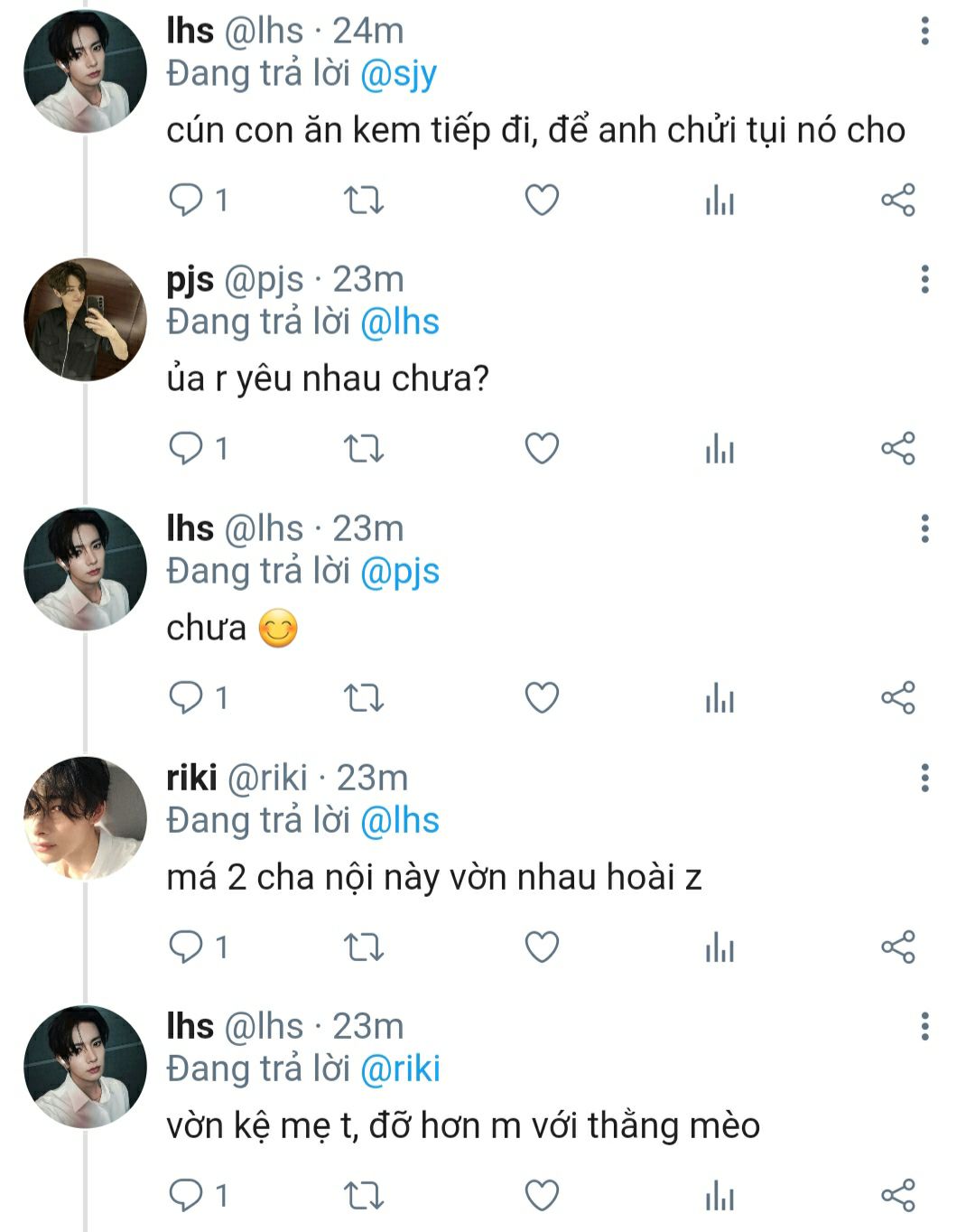Share lhs's 'chưa' reply tweet

click(897, 698)
